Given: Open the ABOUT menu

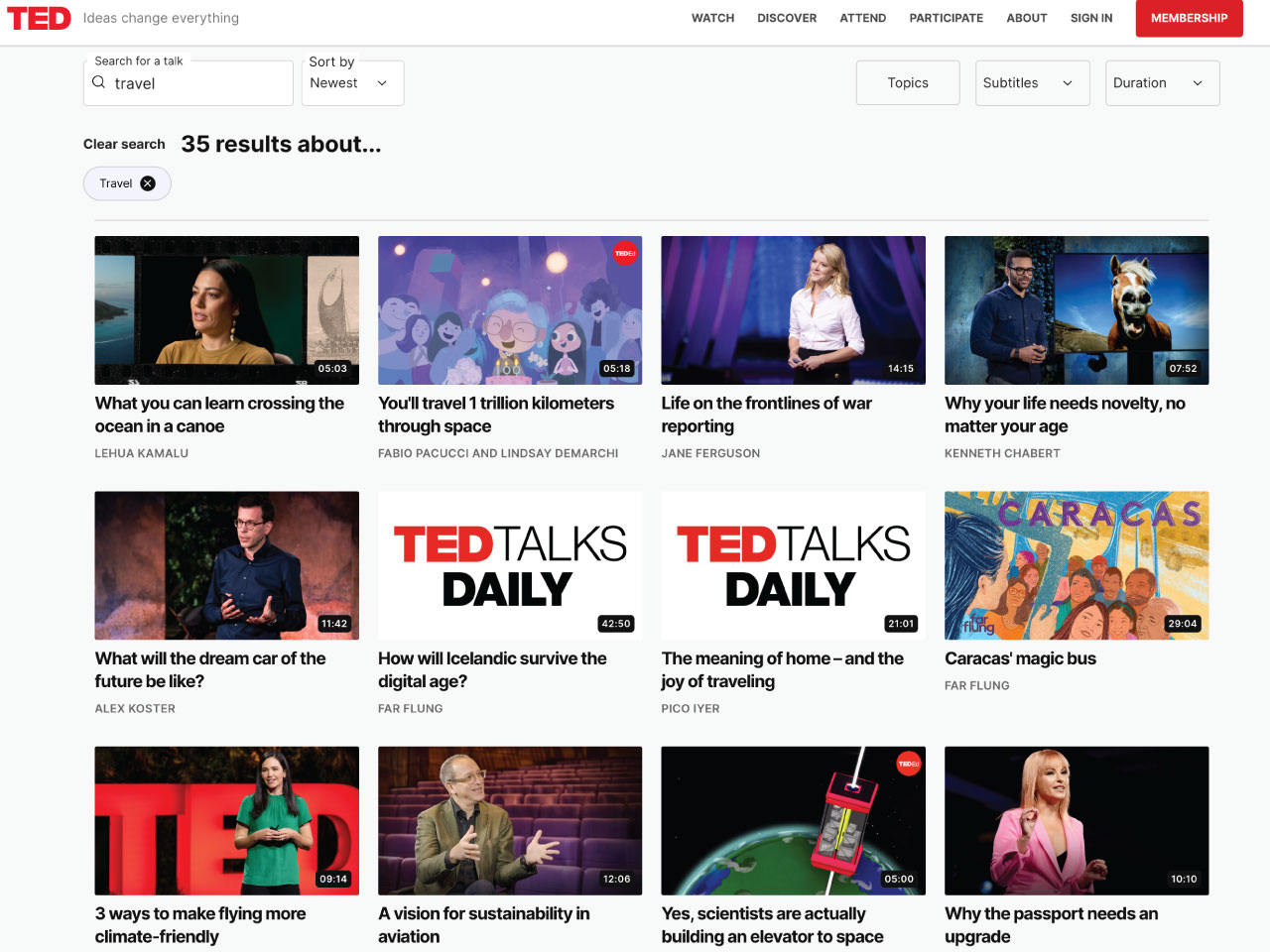Looking at the screenshot, I should click(1027, 18).
